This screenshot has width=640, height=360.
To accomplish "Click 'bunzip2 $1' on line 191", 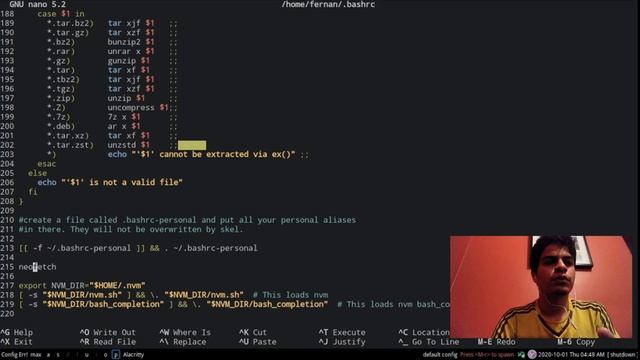I will coord(131,42).
